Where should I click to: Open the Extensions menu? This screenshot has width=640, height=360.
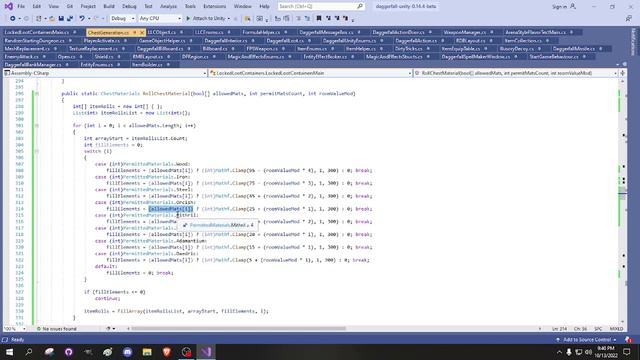[x=214, y=7]
